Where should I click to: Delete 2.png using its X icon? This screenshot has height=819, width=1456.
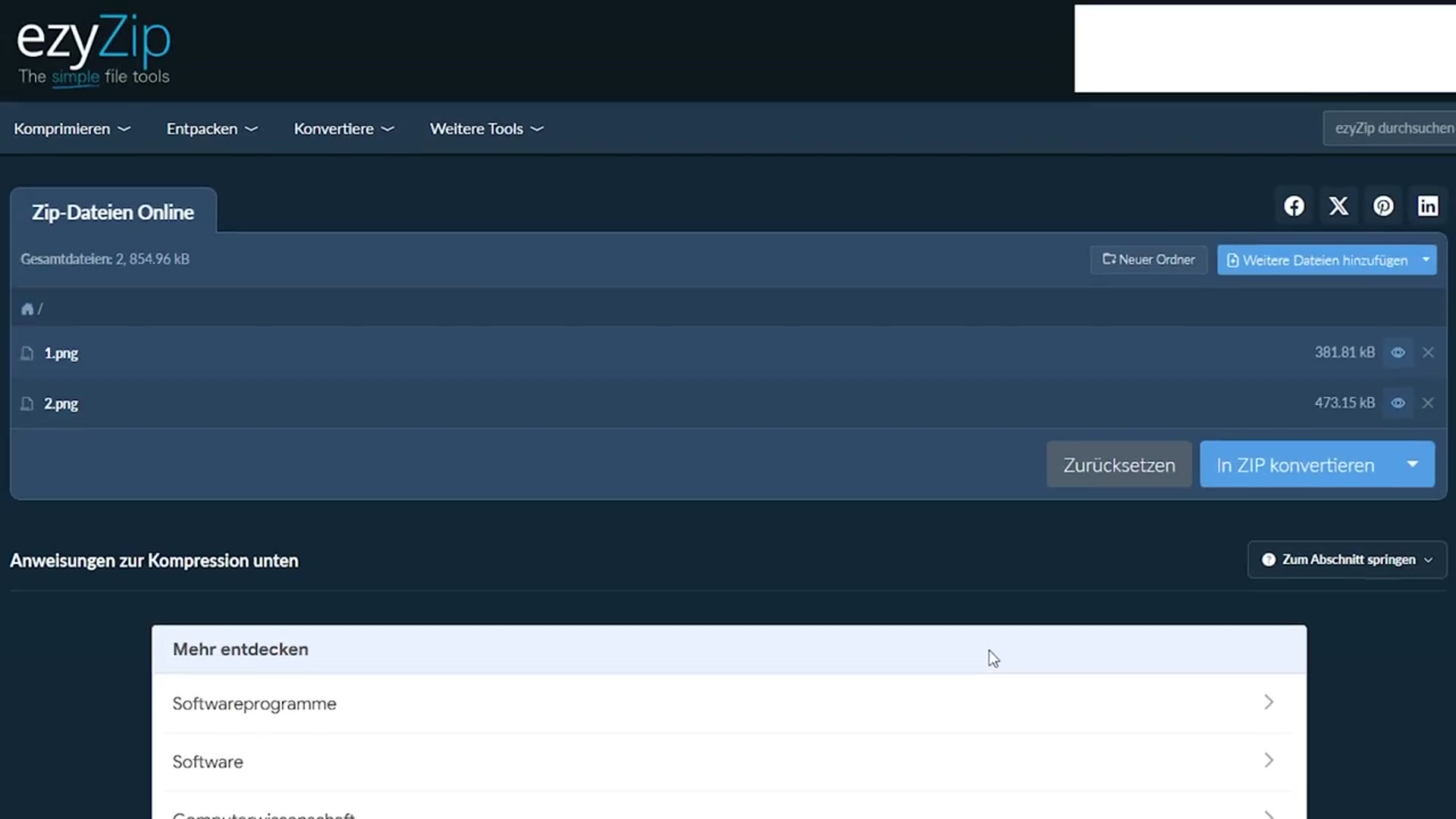(x=1428, y=403)
